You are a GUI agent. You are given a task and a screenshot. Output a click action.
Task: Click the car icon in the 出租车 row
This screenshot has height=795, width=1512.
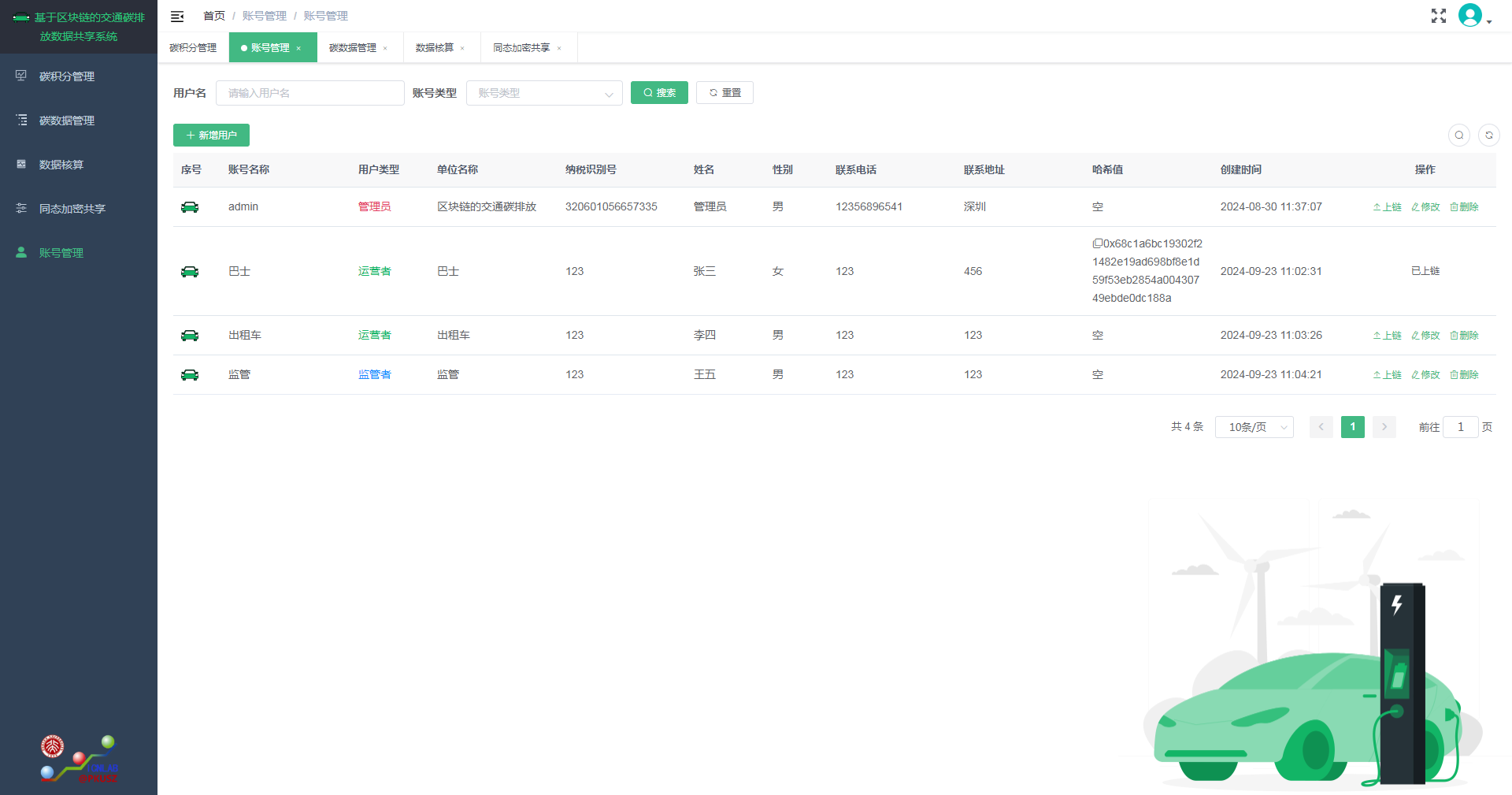190,336
